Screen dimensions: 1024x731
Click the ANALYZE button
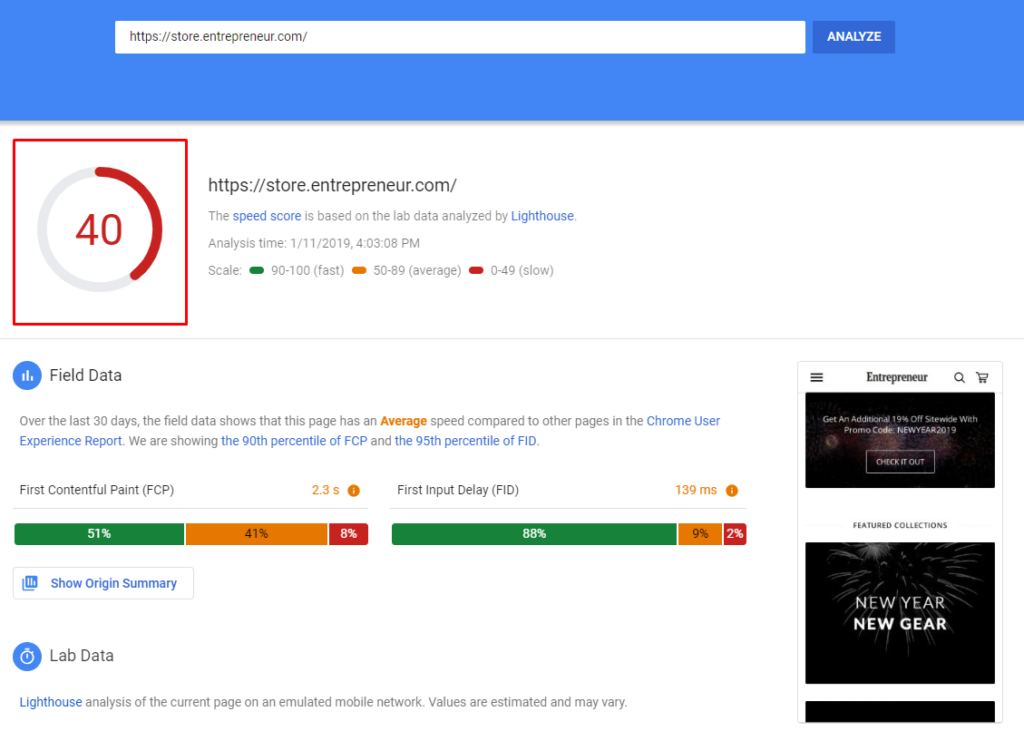(x=853, y=36)
